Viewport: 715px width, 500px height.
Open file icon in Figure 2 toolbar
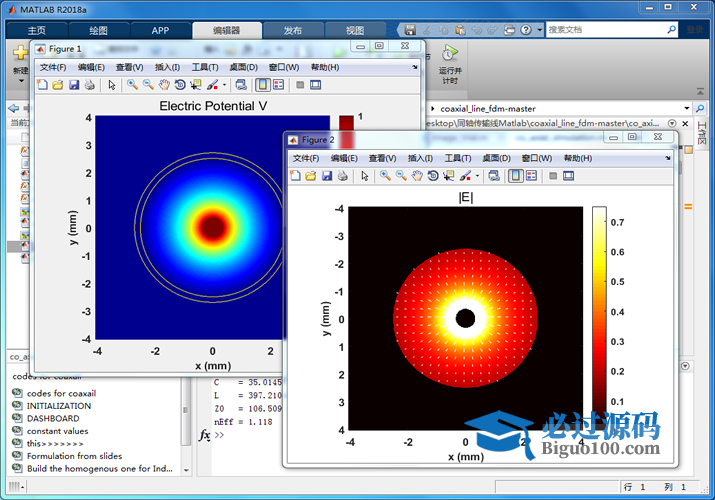[x=311, y=176]
